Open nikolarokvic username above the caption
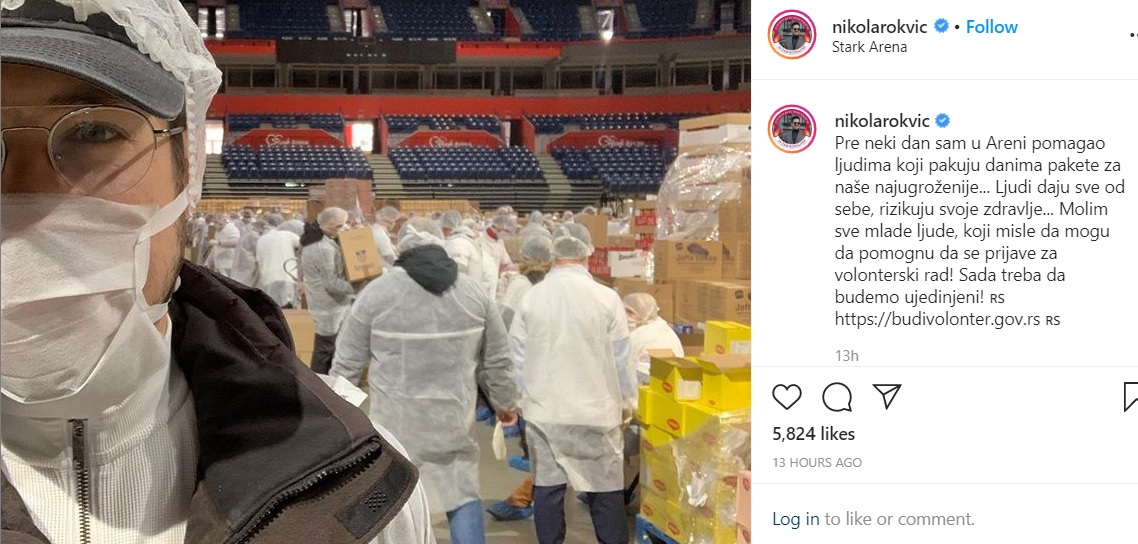 [x=881, y=120]
